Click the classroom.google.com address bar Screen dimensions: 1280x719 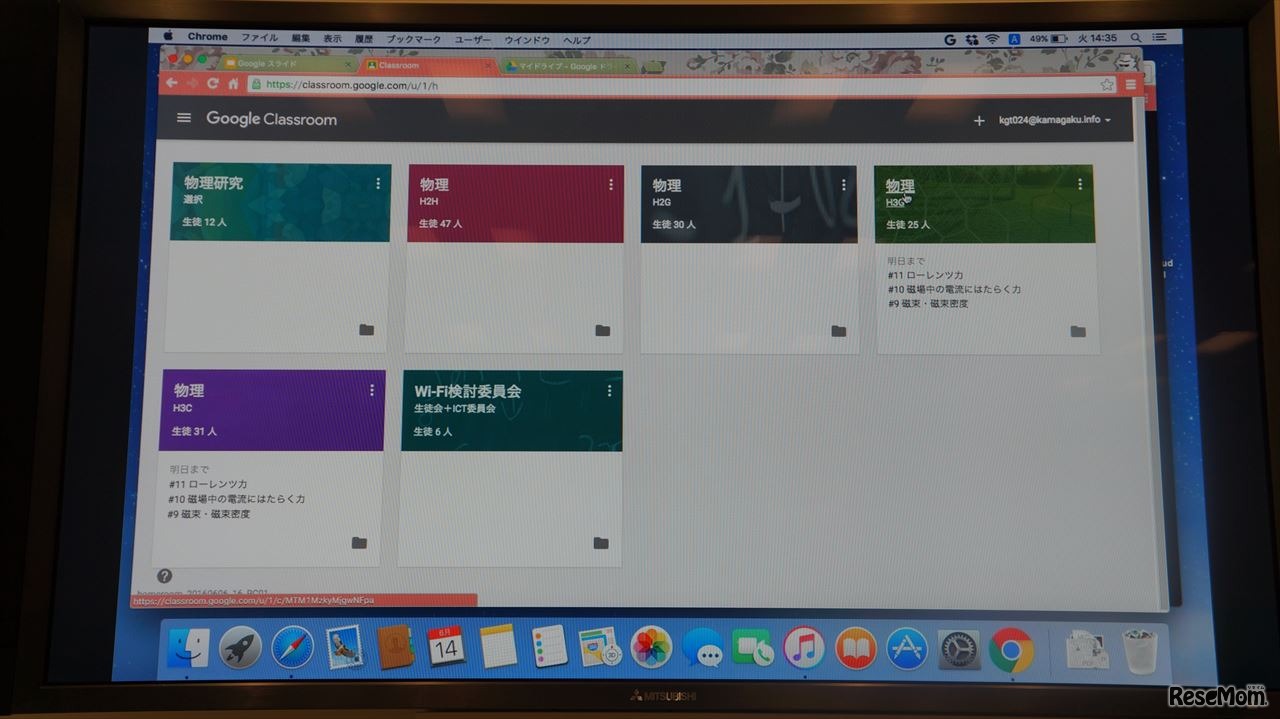point(681,86)
